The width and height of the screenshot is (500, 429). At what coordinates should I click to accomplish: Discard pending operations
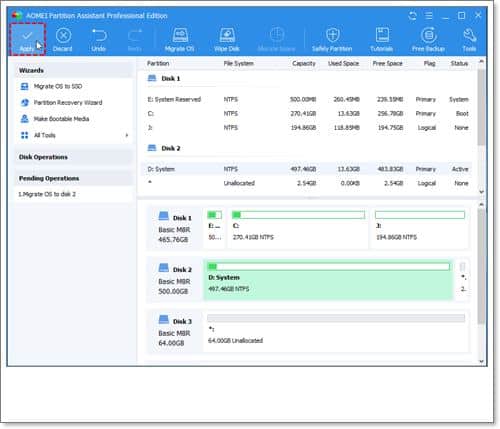click(63, 40)
